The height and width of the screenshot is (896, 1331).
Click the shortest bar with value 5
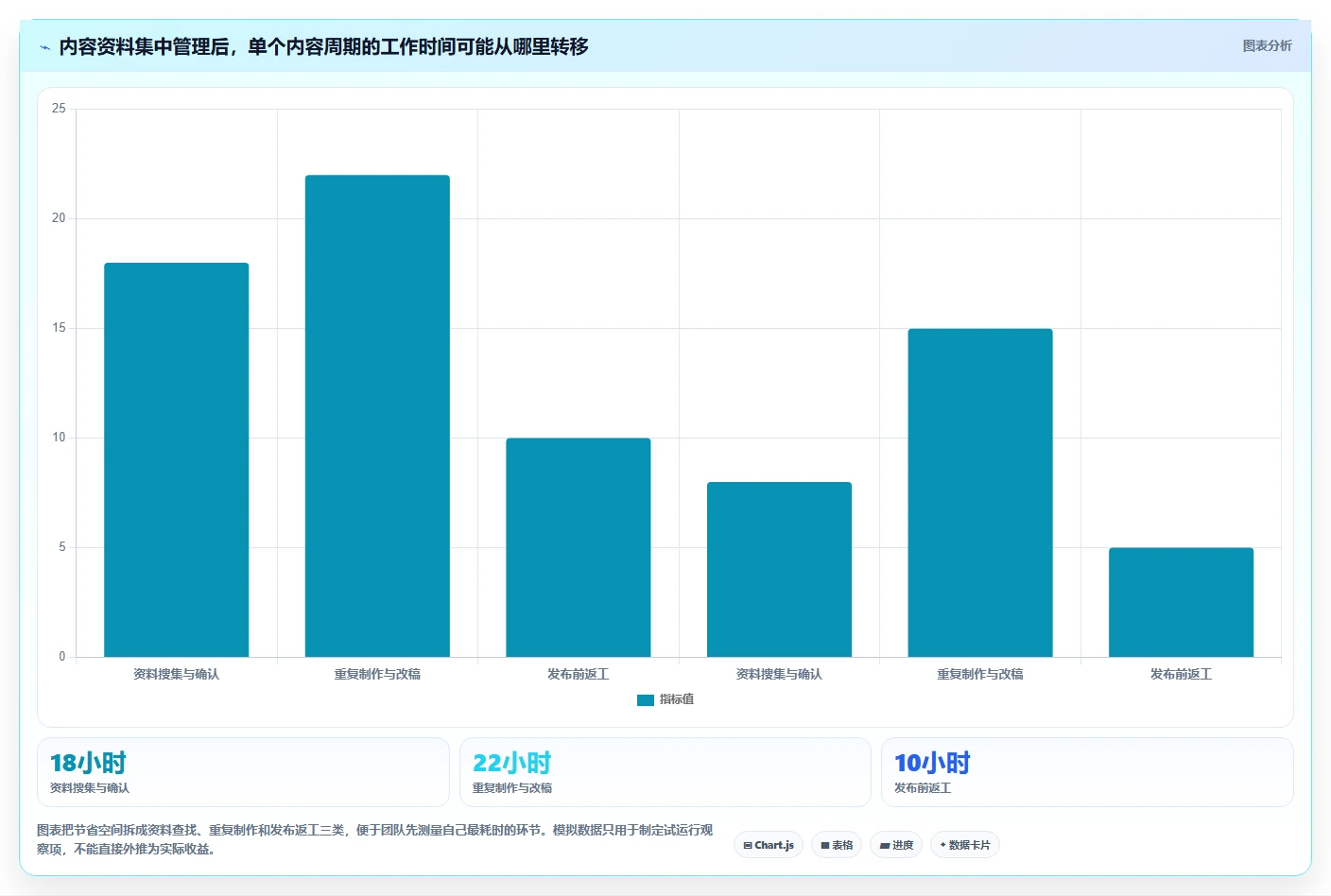tap(1182, 602)
